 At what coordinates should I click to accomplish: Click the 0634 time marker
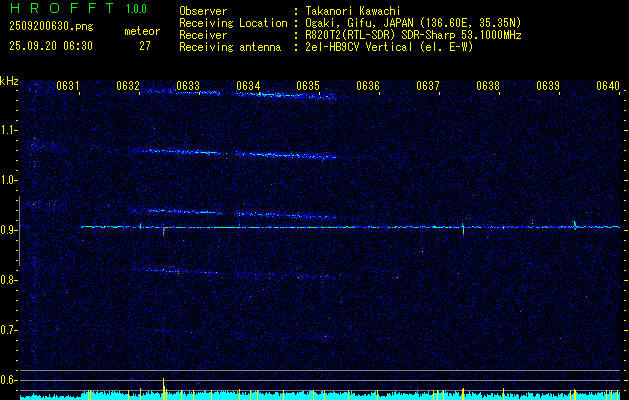[x=248, y=86]
